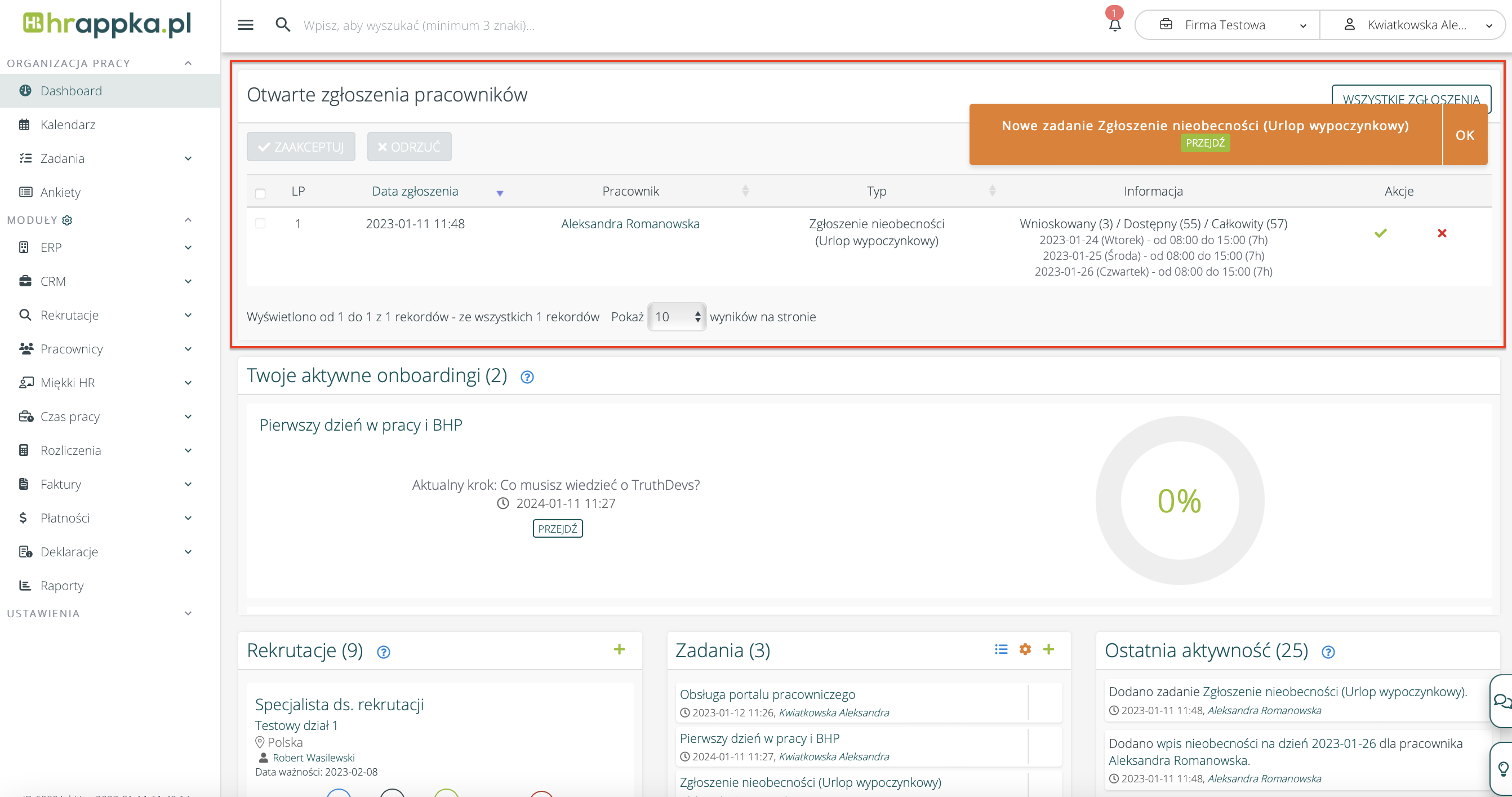Open Zadania settings orange gear icon
This screenshot has width=1512, height=797.
(x=1025, y=649)
